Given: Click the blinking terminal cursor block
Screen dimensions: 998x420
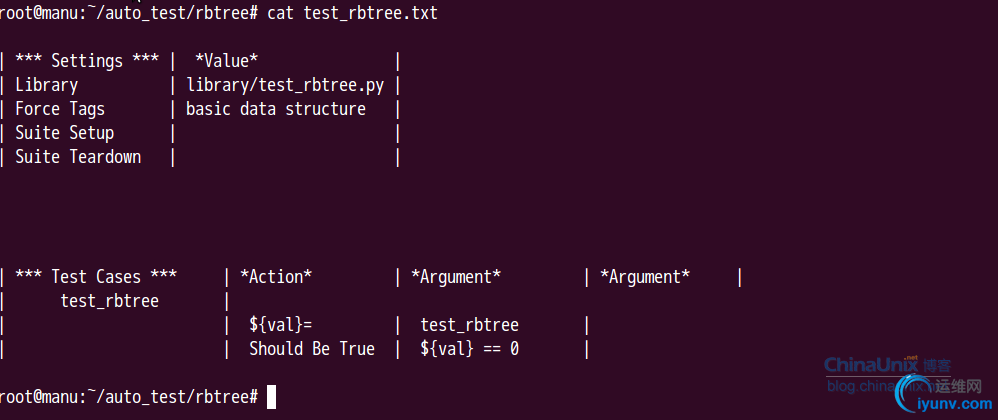Looking at the screenshot, I should pos(271,397).
